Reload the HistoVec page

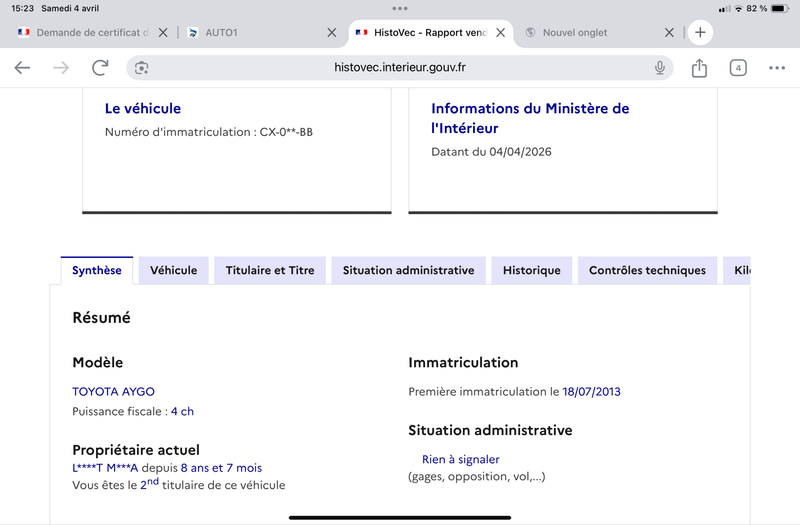[x=100, y=68]
